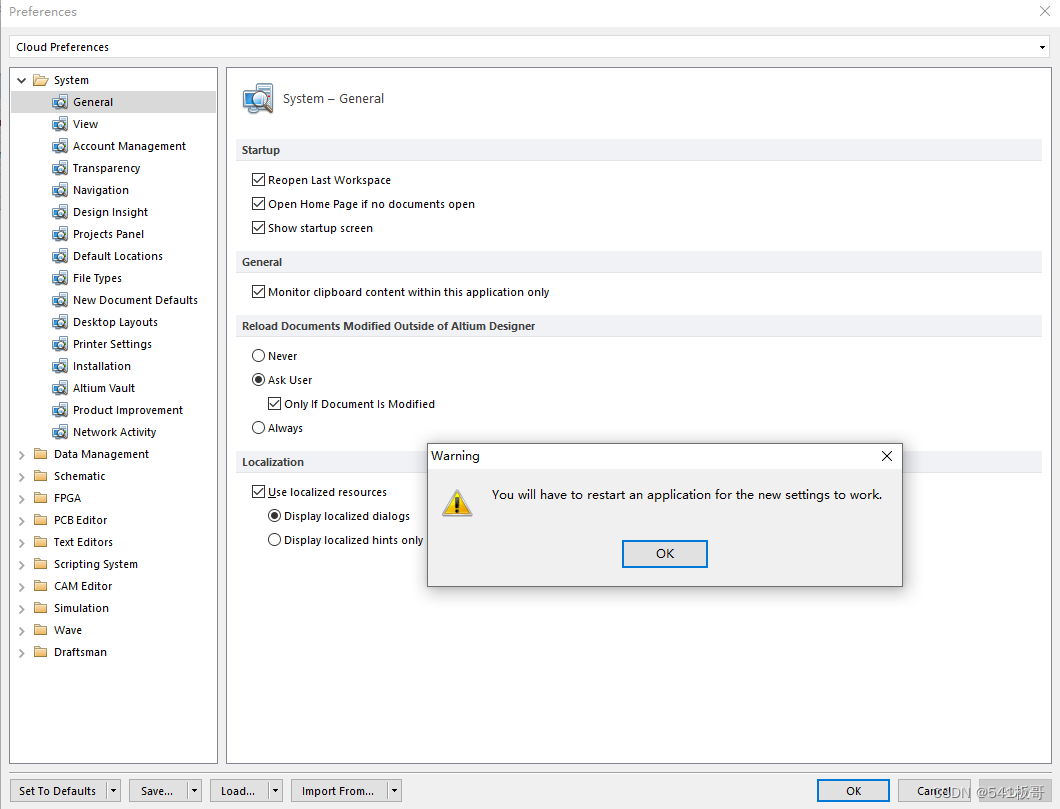Click the Design Insight page icon

tap(60, 212)
